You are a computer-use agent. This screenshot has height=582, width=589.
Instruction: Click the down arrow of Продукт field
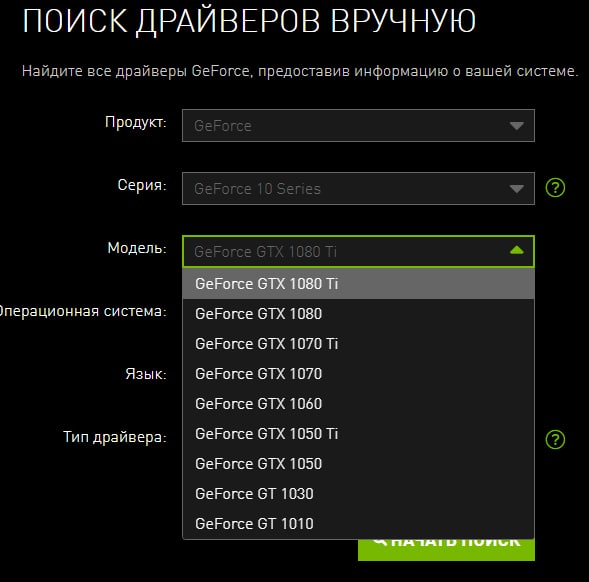pos(517,125)
